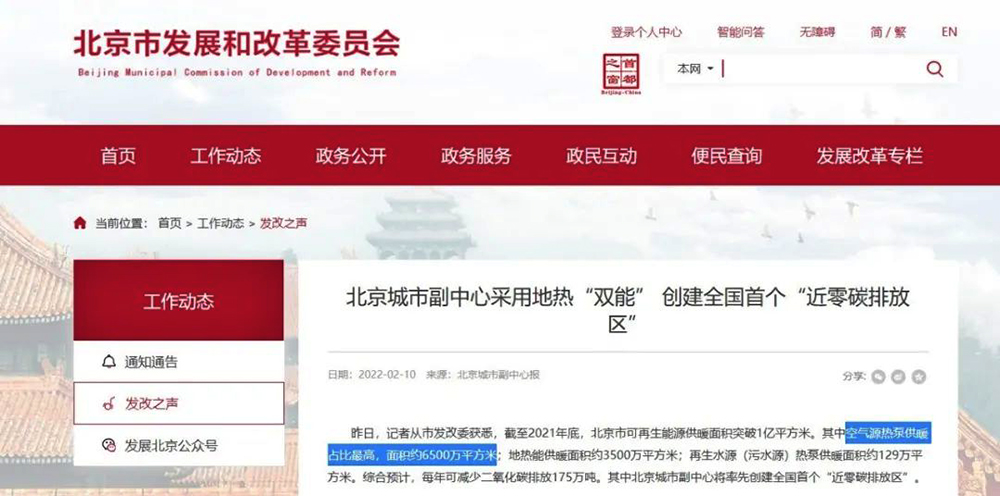Screen dimensions: 1000x496
Task: Switch language via 简 / 繁 link
Action: pos(888,32)
